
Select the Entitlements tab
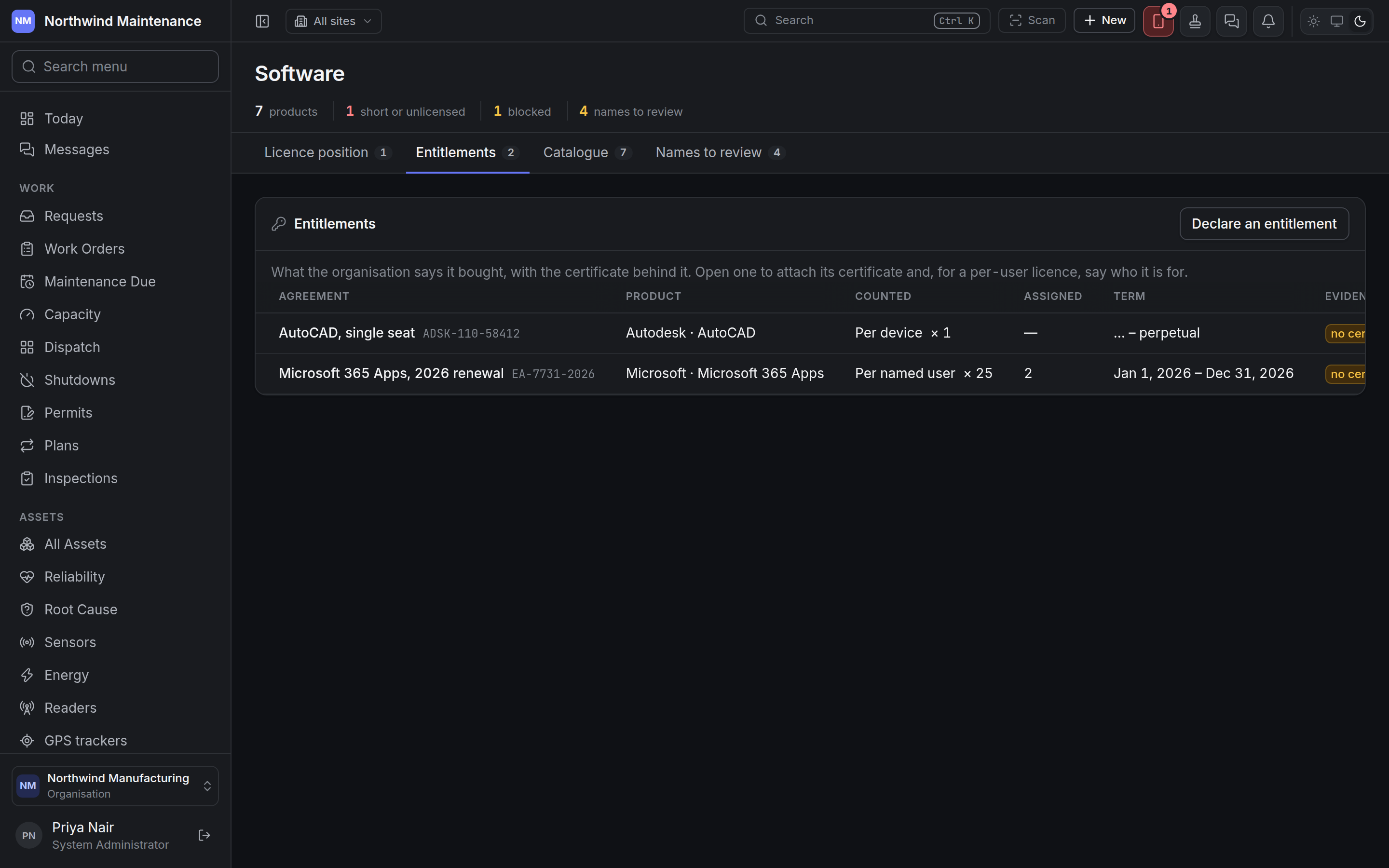(x=467, y=153)
